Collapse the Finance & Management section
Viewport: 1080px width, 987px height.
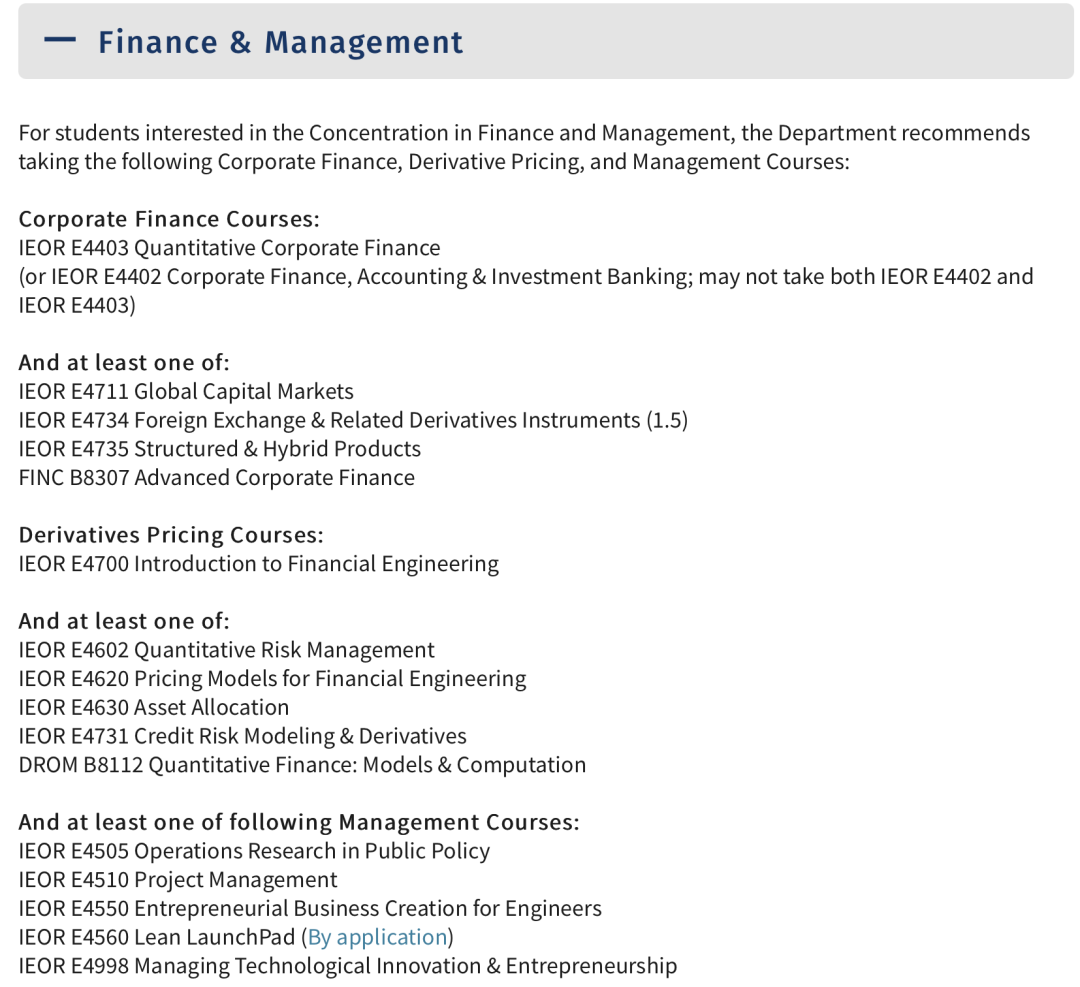pyautogui.click(x=546, y=41)
